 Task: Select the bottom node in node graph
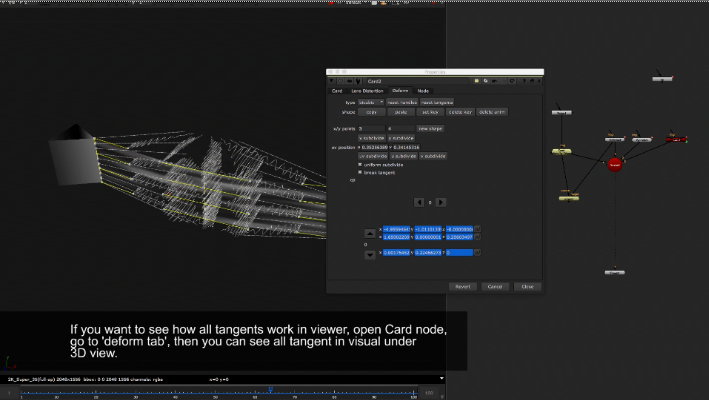point(614,271)
